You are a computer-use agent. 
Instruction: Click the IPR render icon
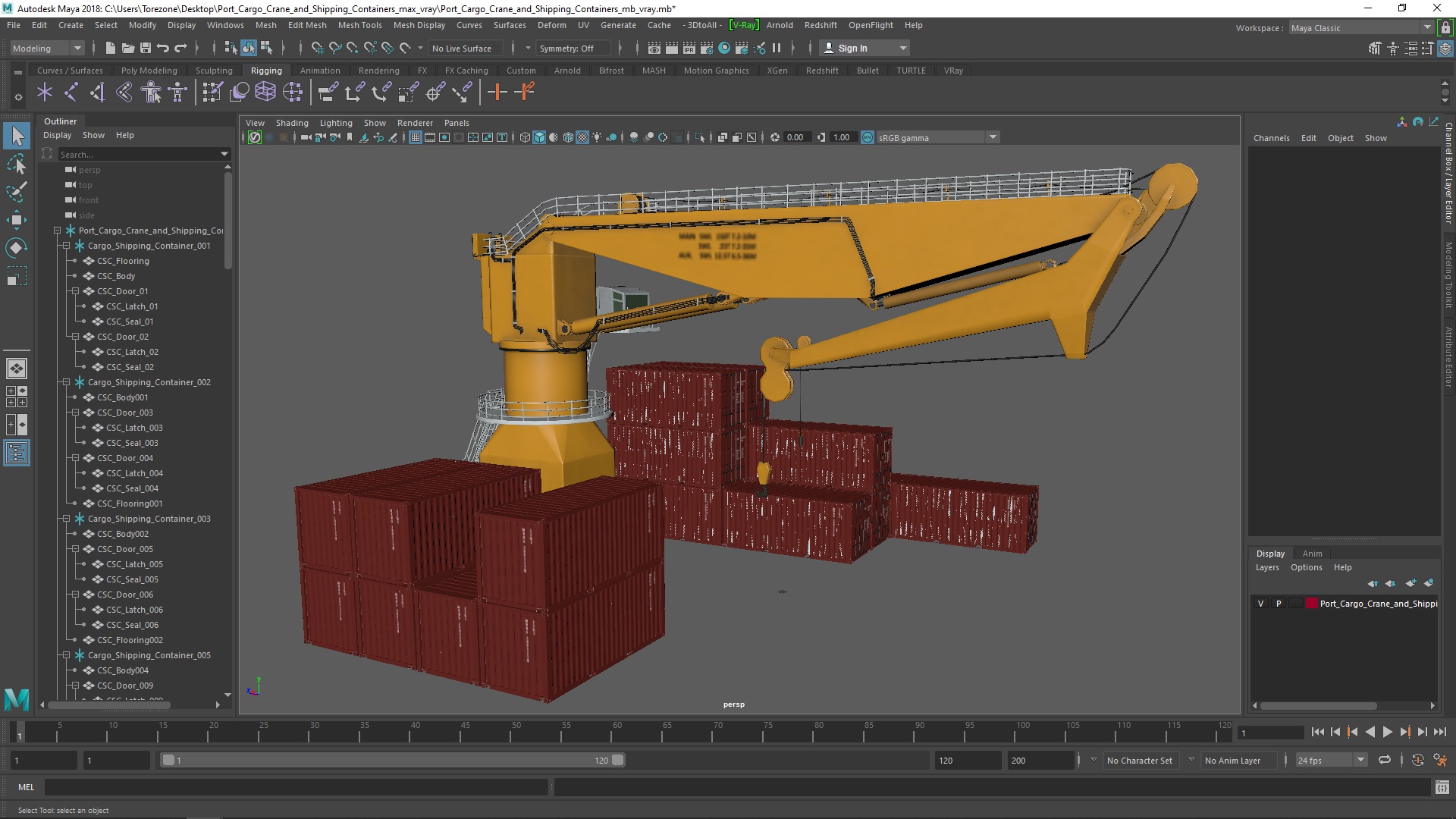click(689, 48)
